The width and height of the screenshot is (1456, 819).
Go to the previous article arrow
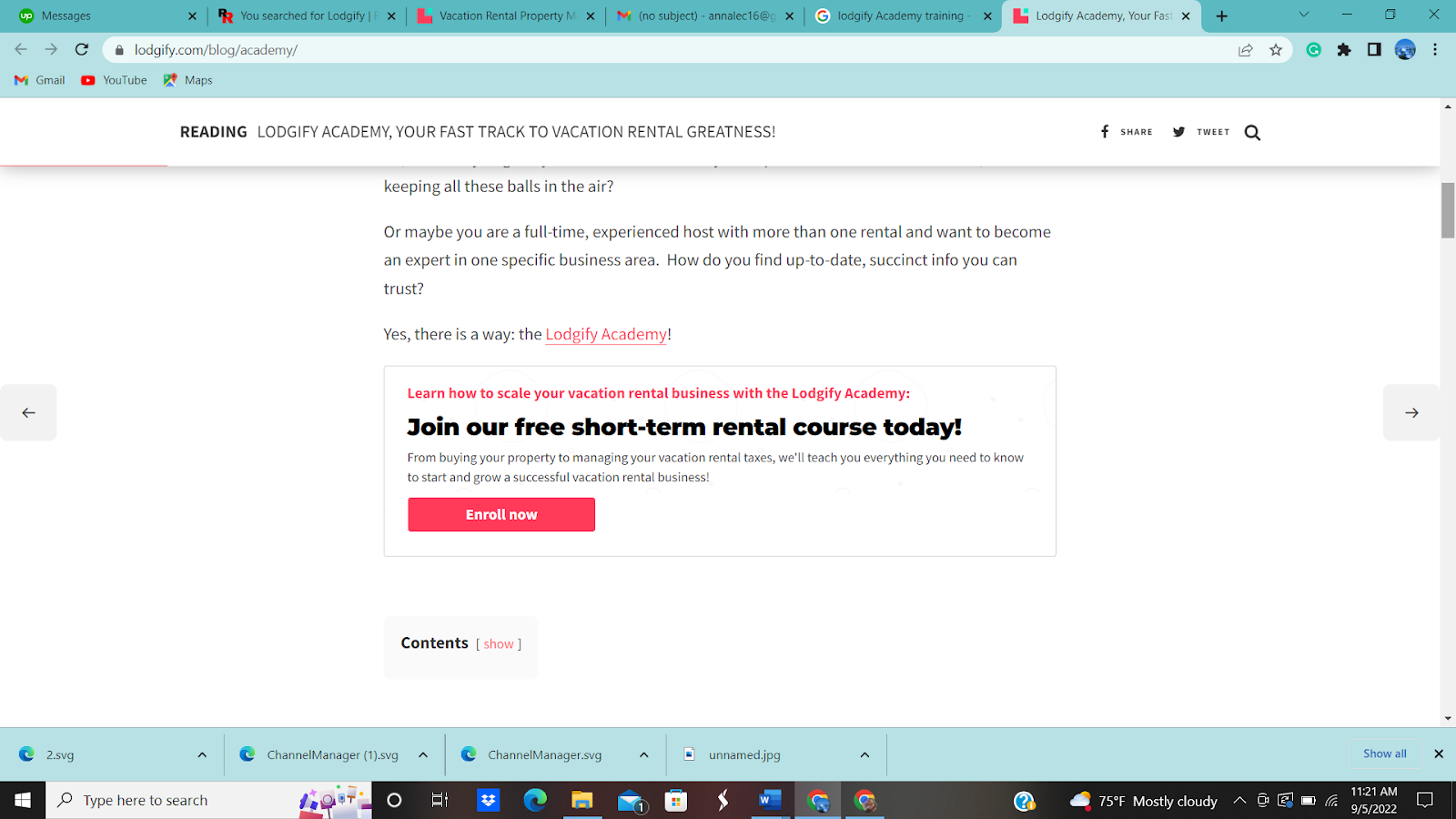tap(28, 412)
